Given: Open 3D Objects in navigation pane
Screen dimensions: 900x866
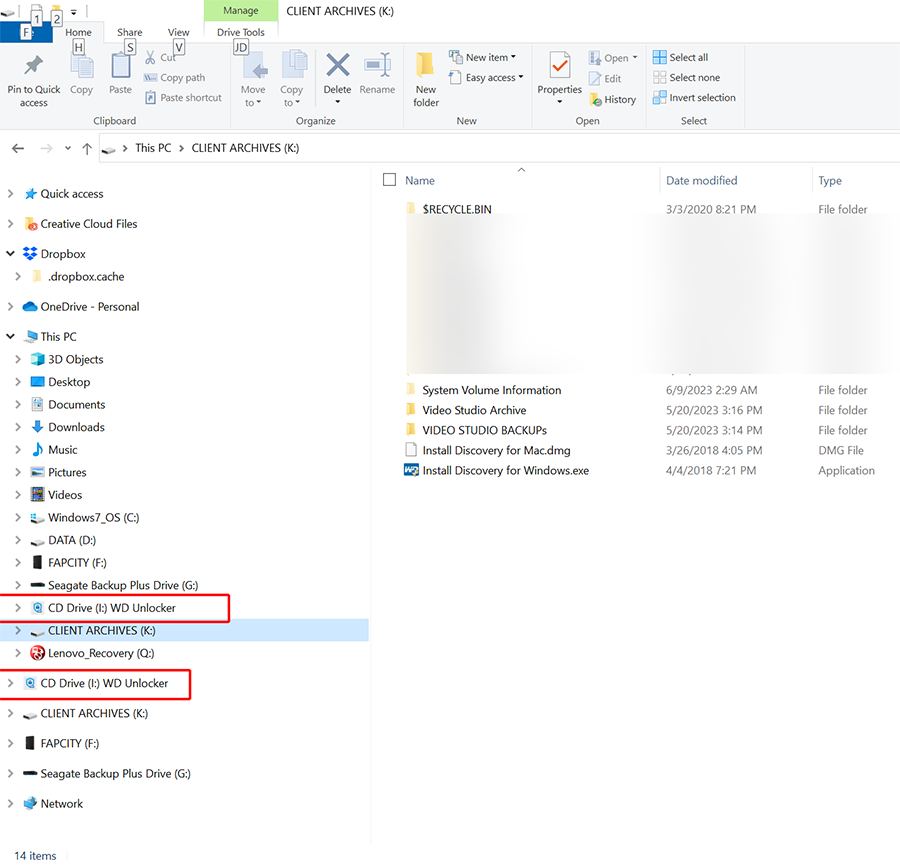Looking at the screenshot, I should pyautogui.click(x=76, y=359).
